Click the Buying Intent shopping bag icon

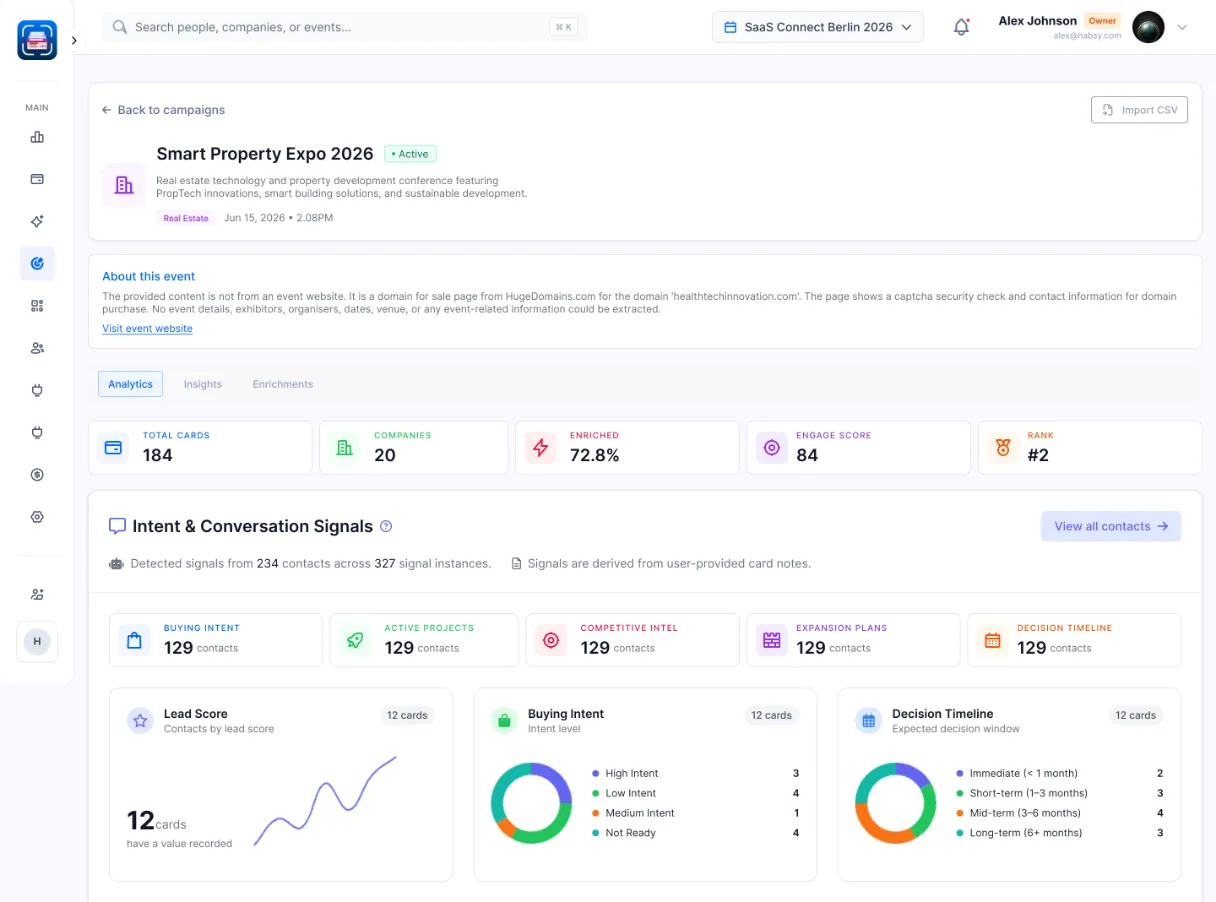pos(135,640)
